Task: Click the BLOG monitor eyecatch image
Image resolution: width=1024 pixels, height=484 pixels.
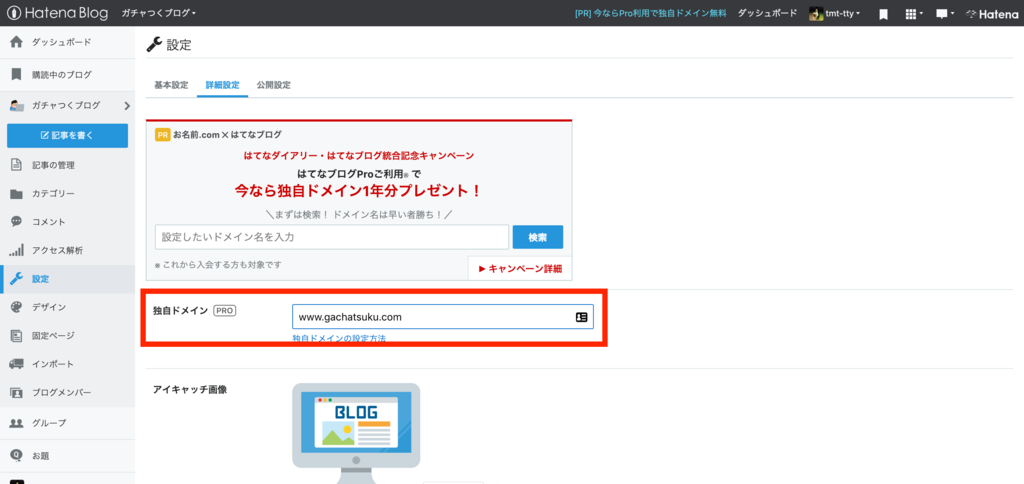Action: point(356,432)
